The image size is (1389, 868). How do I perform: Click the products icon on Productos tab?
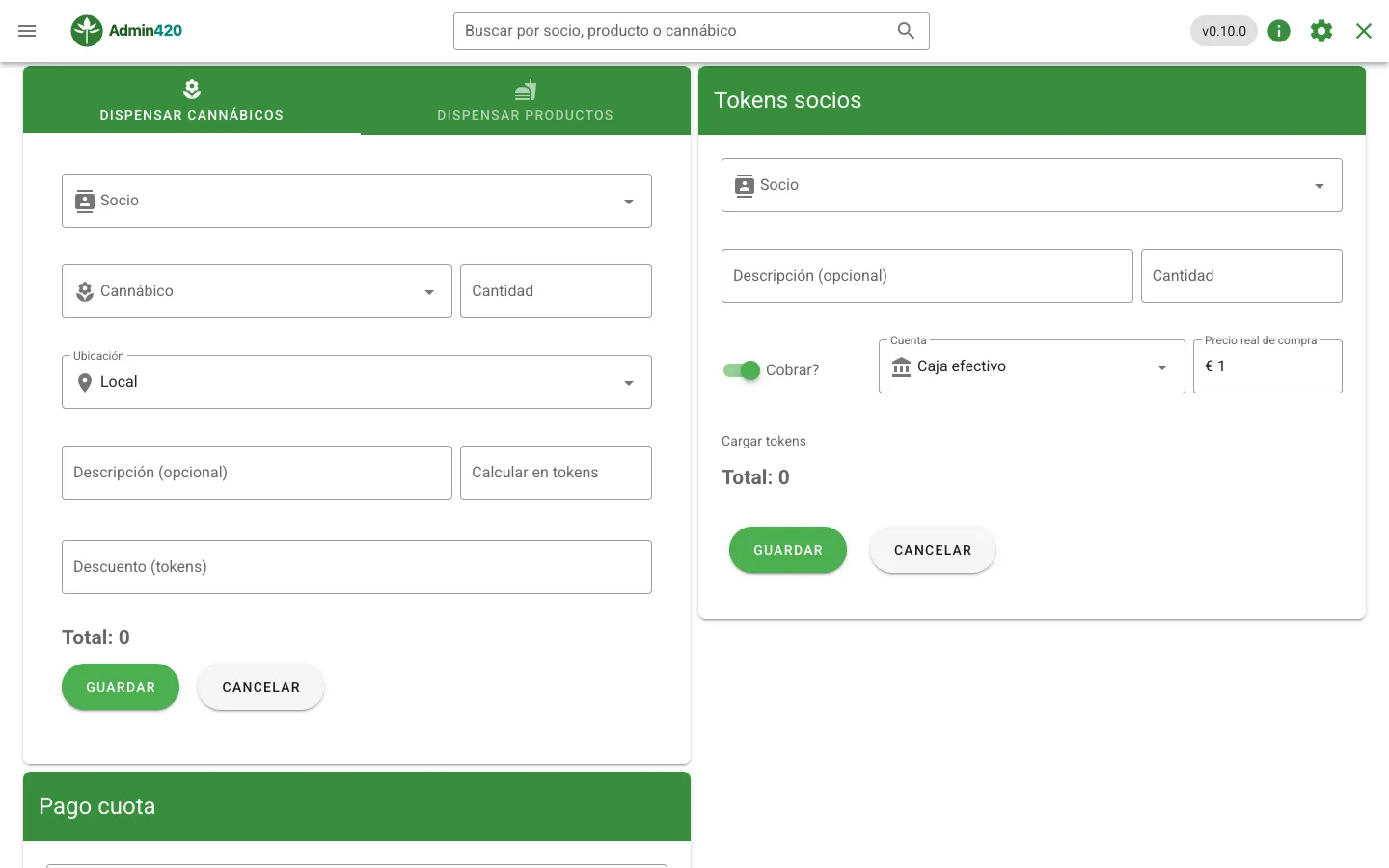(526, 90)
